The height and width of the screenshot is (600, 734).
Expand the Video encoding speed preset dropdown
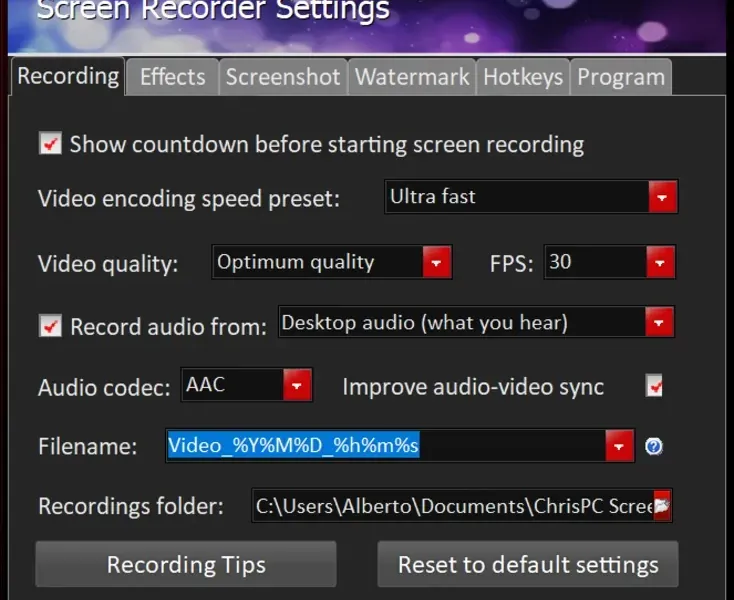point(662,197)
